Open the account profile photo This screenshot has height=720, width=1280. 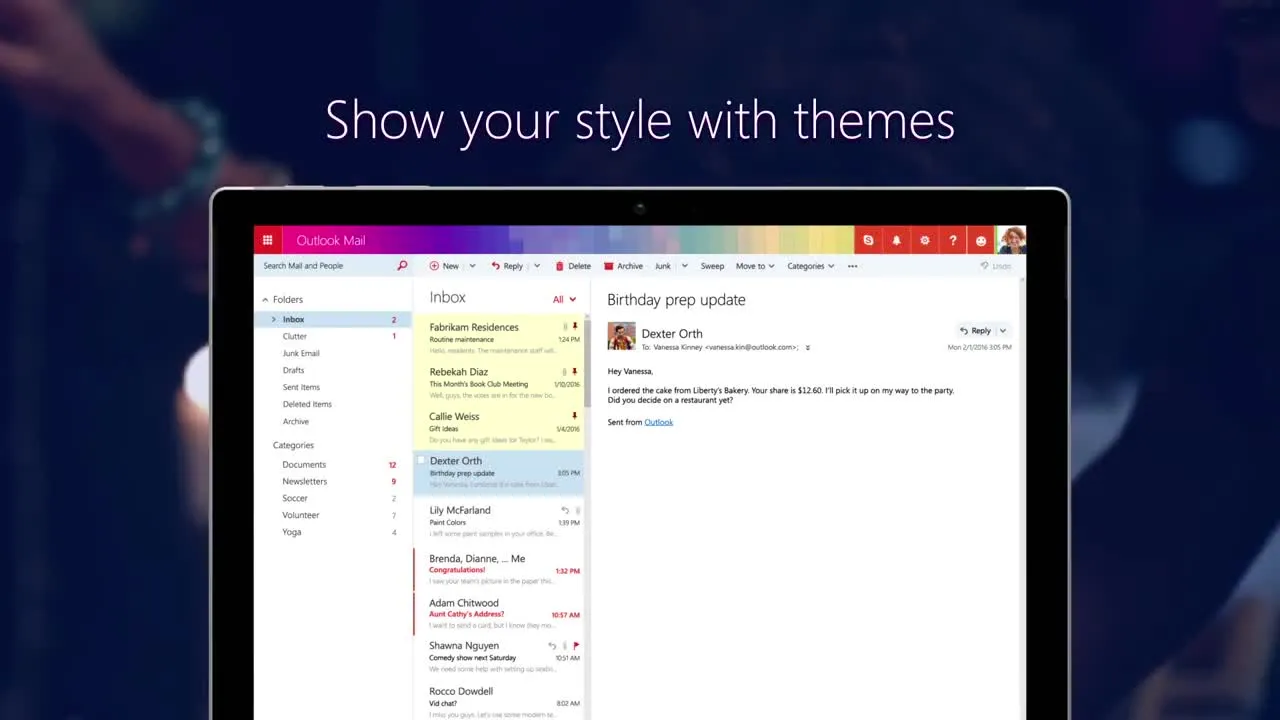click(1011, 240)
